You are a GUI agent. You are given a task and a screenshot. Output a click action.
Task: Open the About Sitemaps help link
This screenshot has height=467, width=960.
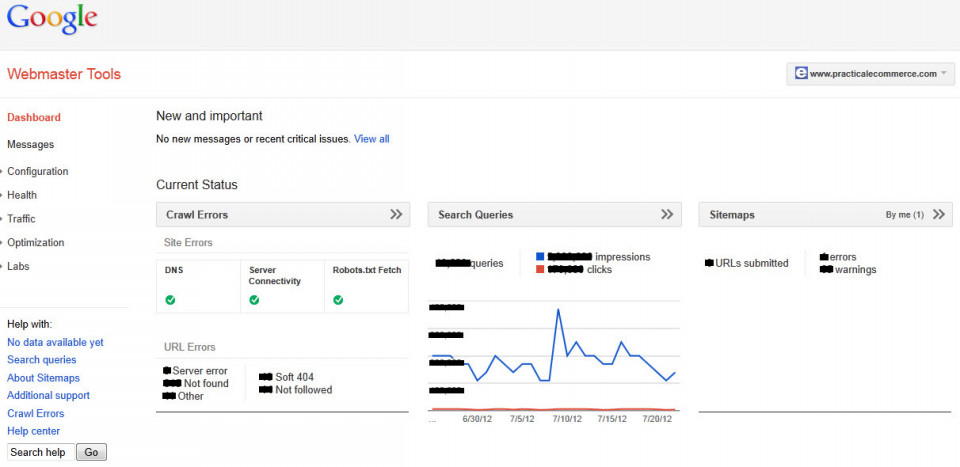pyautogui.click(x=43, y=378)
